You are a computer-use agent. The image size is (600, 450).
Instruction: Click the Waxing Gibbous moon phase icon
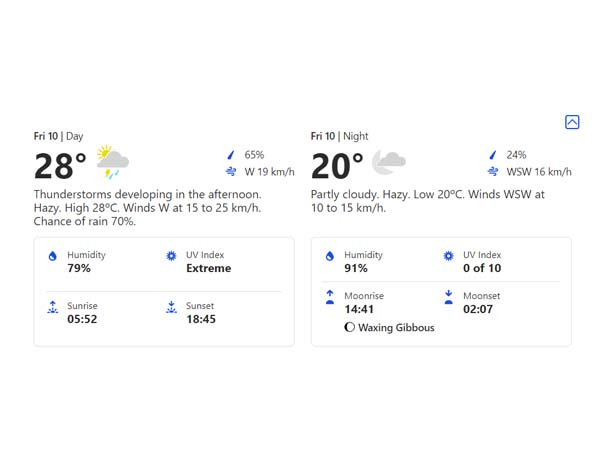point(350,327)
